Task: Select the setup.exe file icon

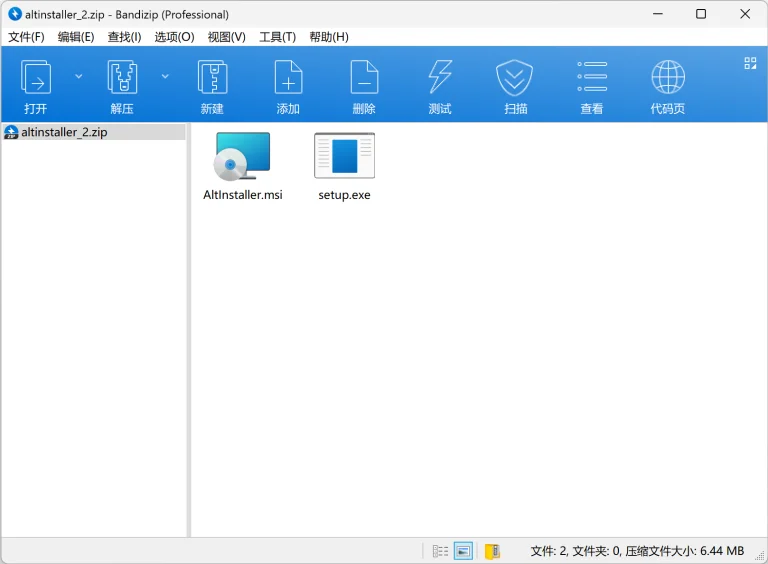Action: 344,156
